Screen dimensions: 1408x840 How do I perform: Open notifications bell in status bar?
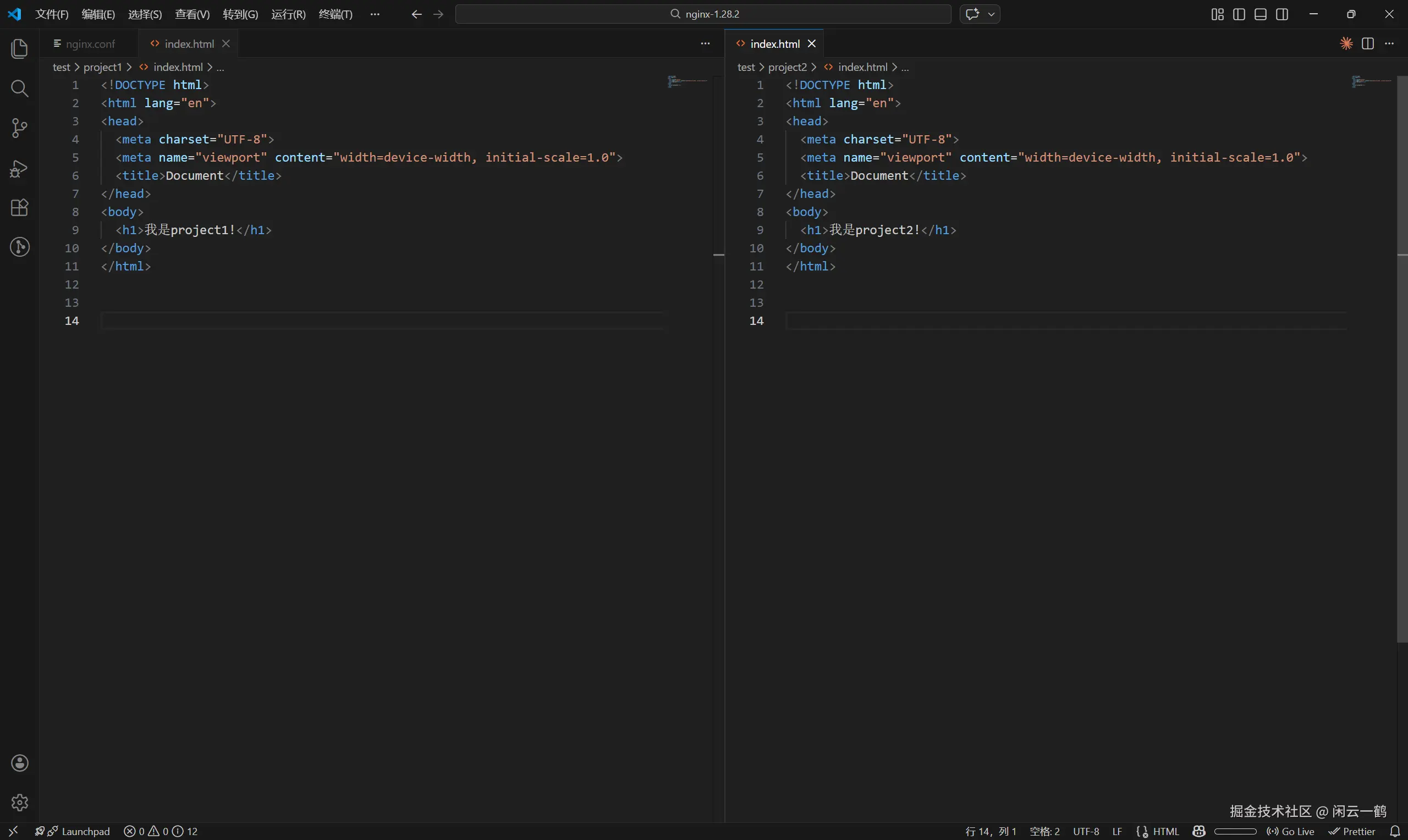[x=1394, y=831]
